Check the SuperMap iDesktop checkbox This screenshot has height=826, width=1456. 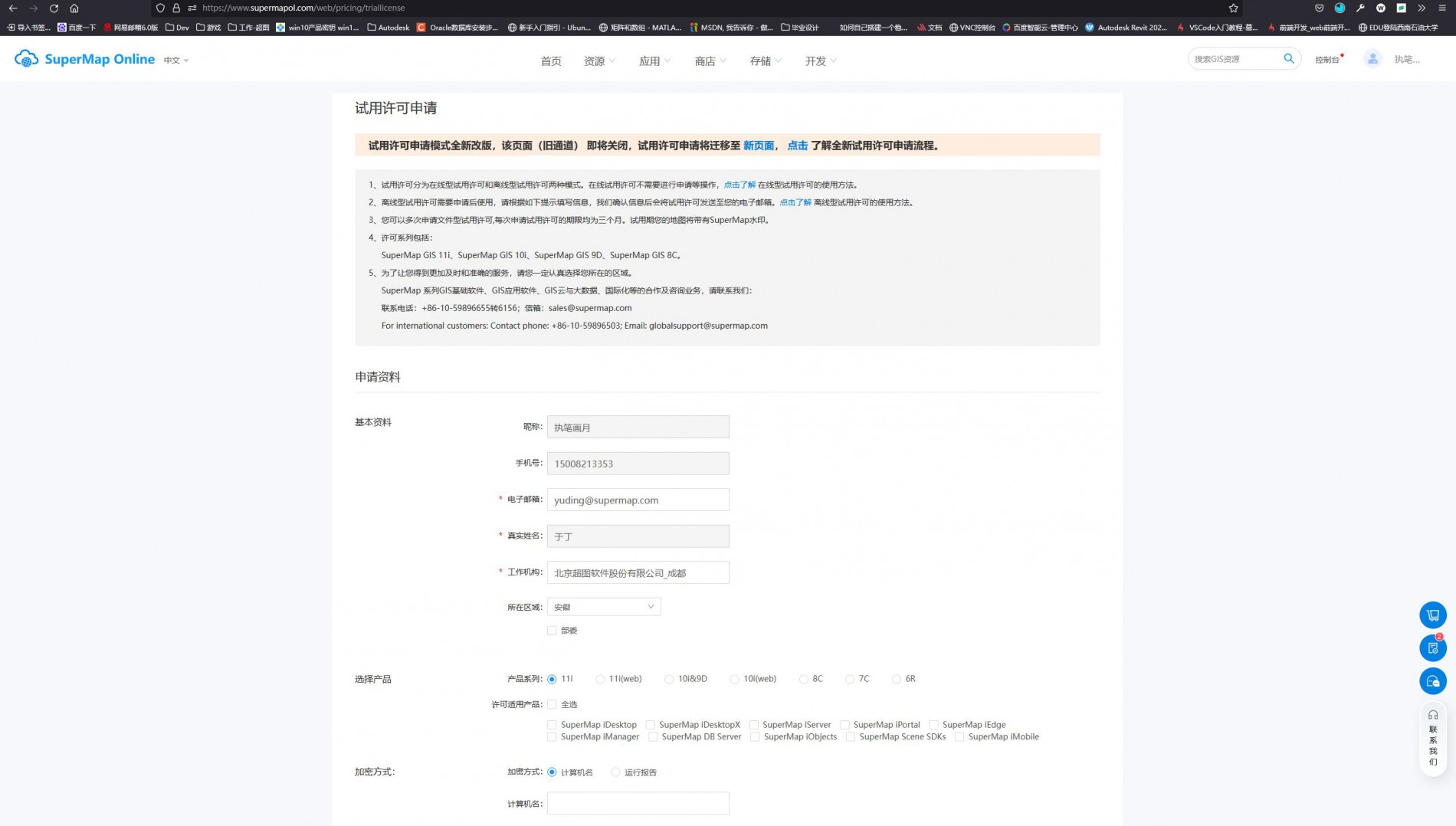click(552, 725)
